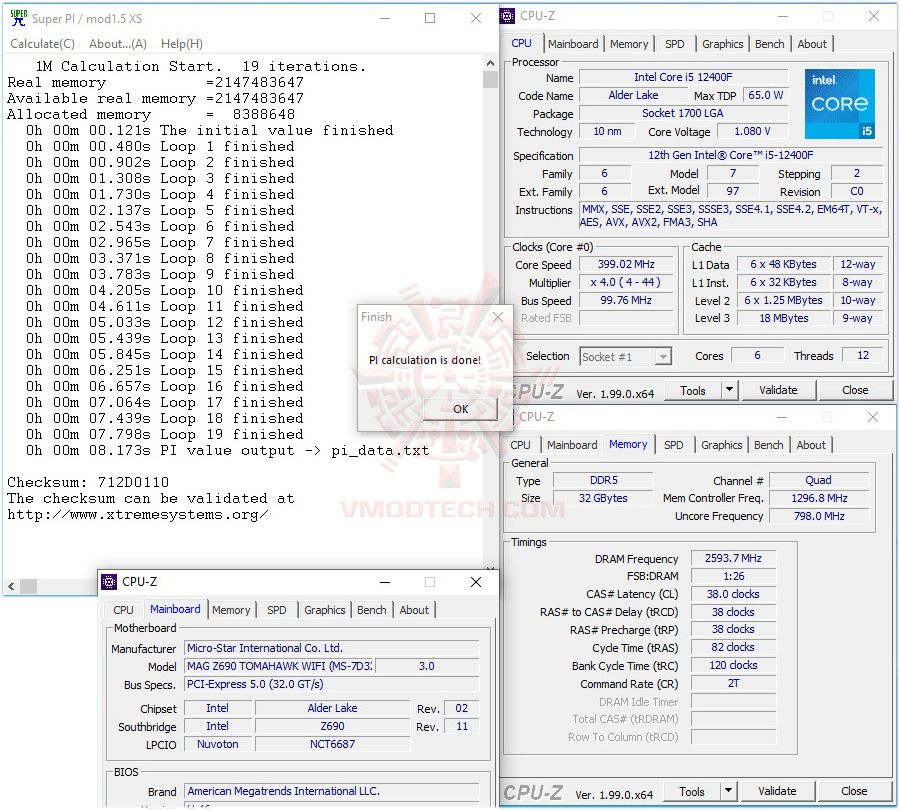Click Loop 19 finished line in Super PI
Image resolution: width=900 pixels, height=810 pixels.
164,435
